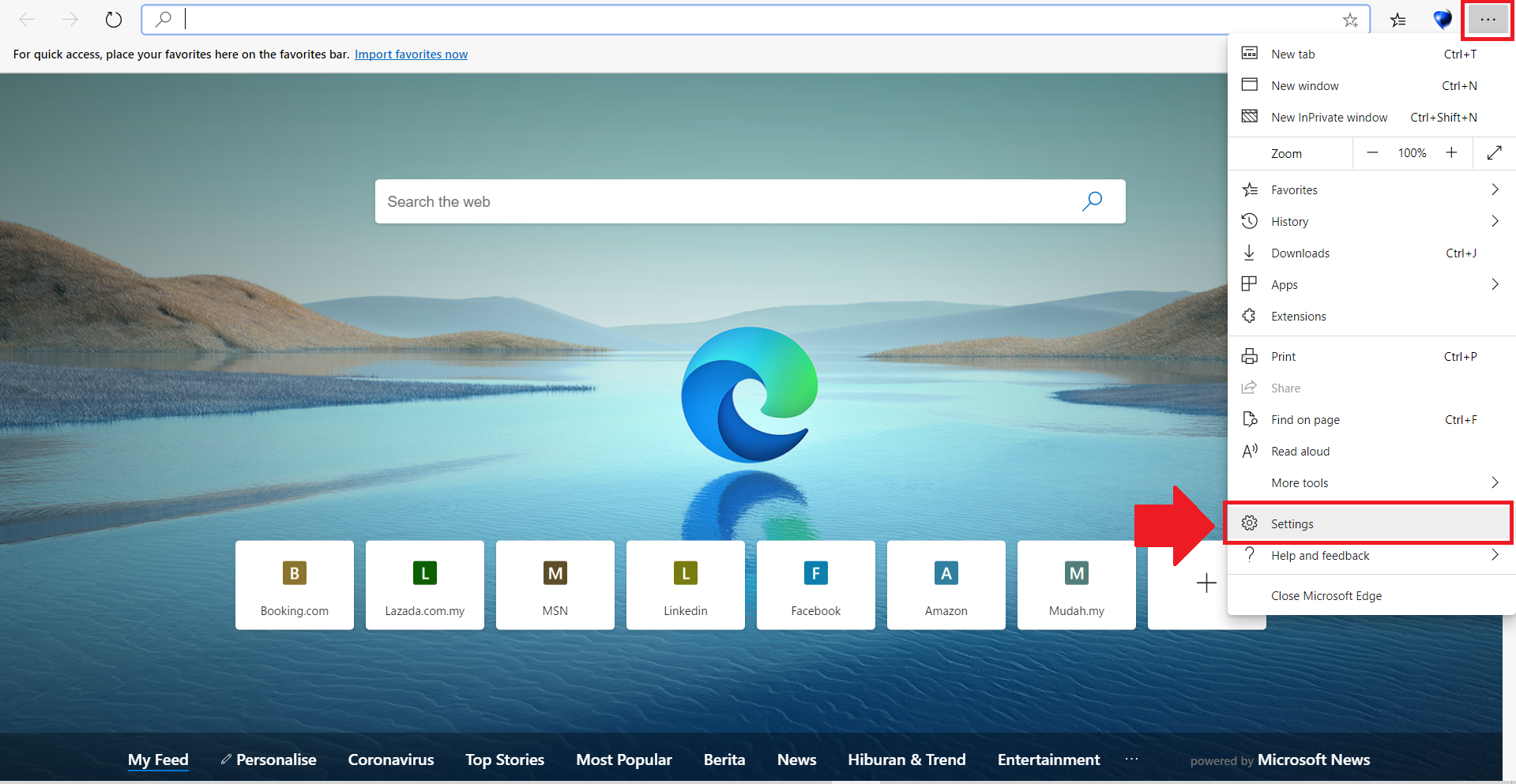Open the Linkedin quick link tile

tap(686, 585)
